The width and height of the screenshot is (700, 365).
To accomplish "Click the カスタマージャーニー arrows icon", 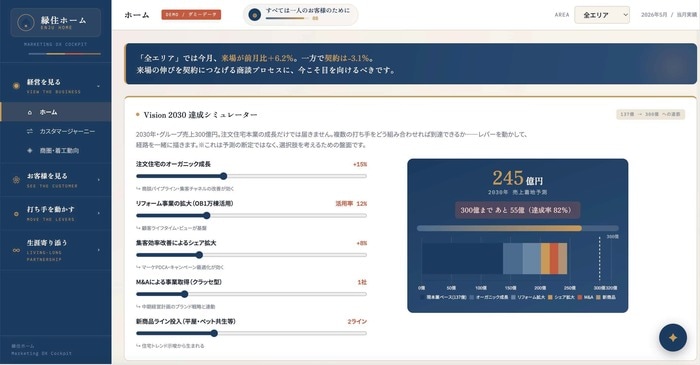I will click(x=30, y=132).
